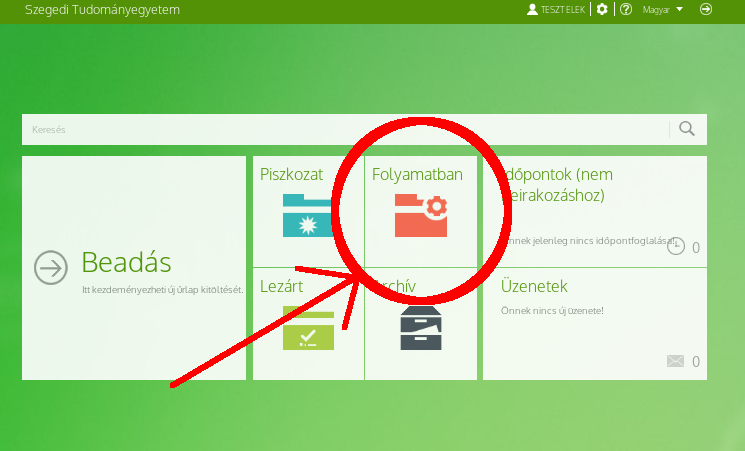Click in the Keresés search field

click(340, 129)
